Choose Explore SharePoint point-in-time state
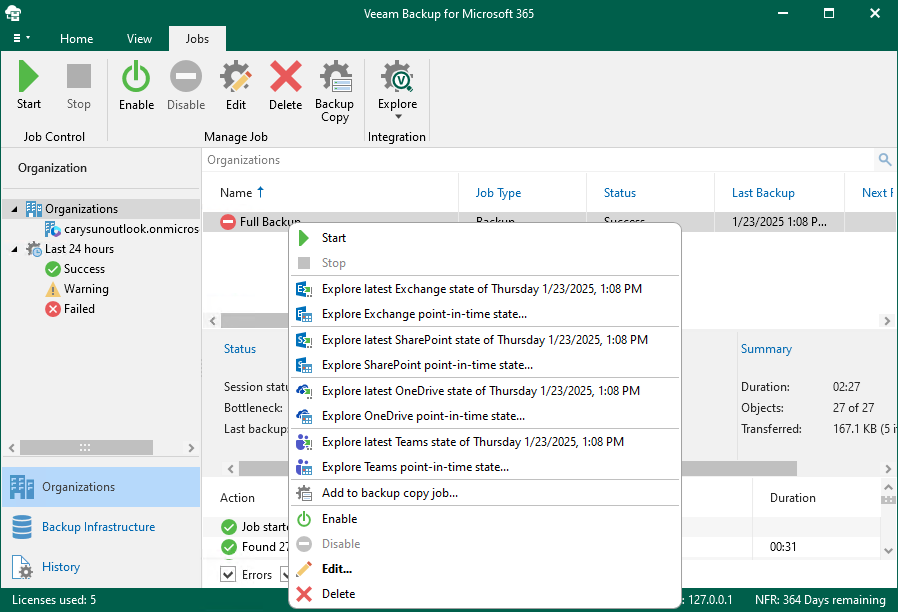The width and height of the screenshot is (898, 612). click(x=485, y=365)
